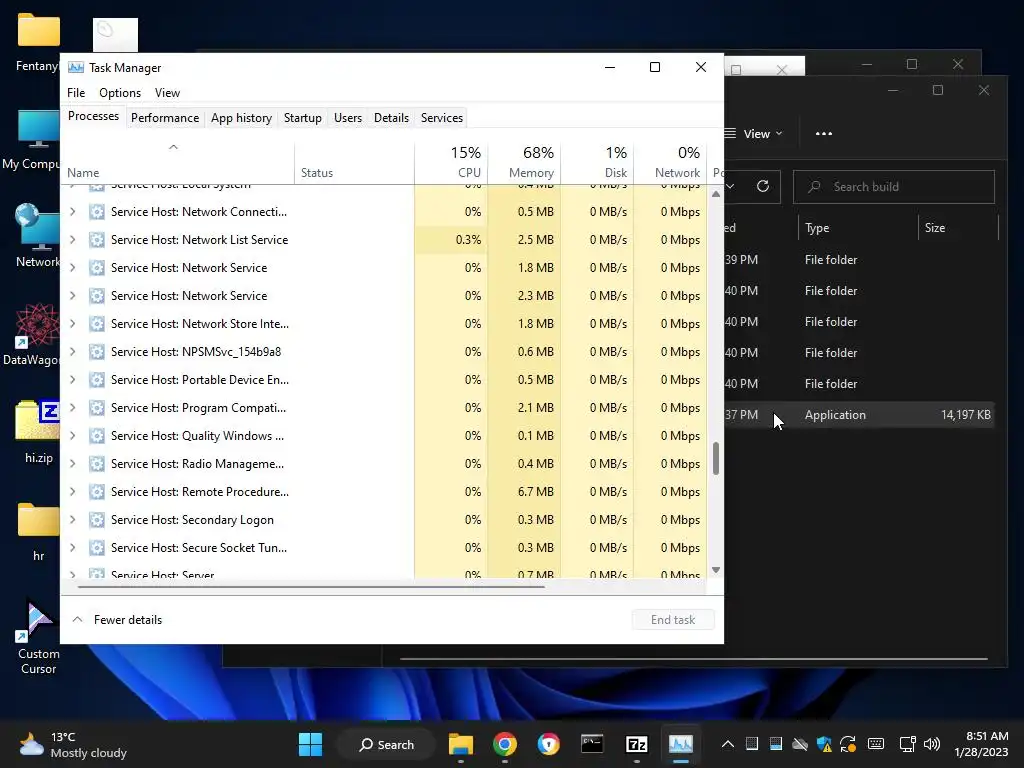Switch to the Services tab
1024x768 pixels.
(x=441, y=118)
